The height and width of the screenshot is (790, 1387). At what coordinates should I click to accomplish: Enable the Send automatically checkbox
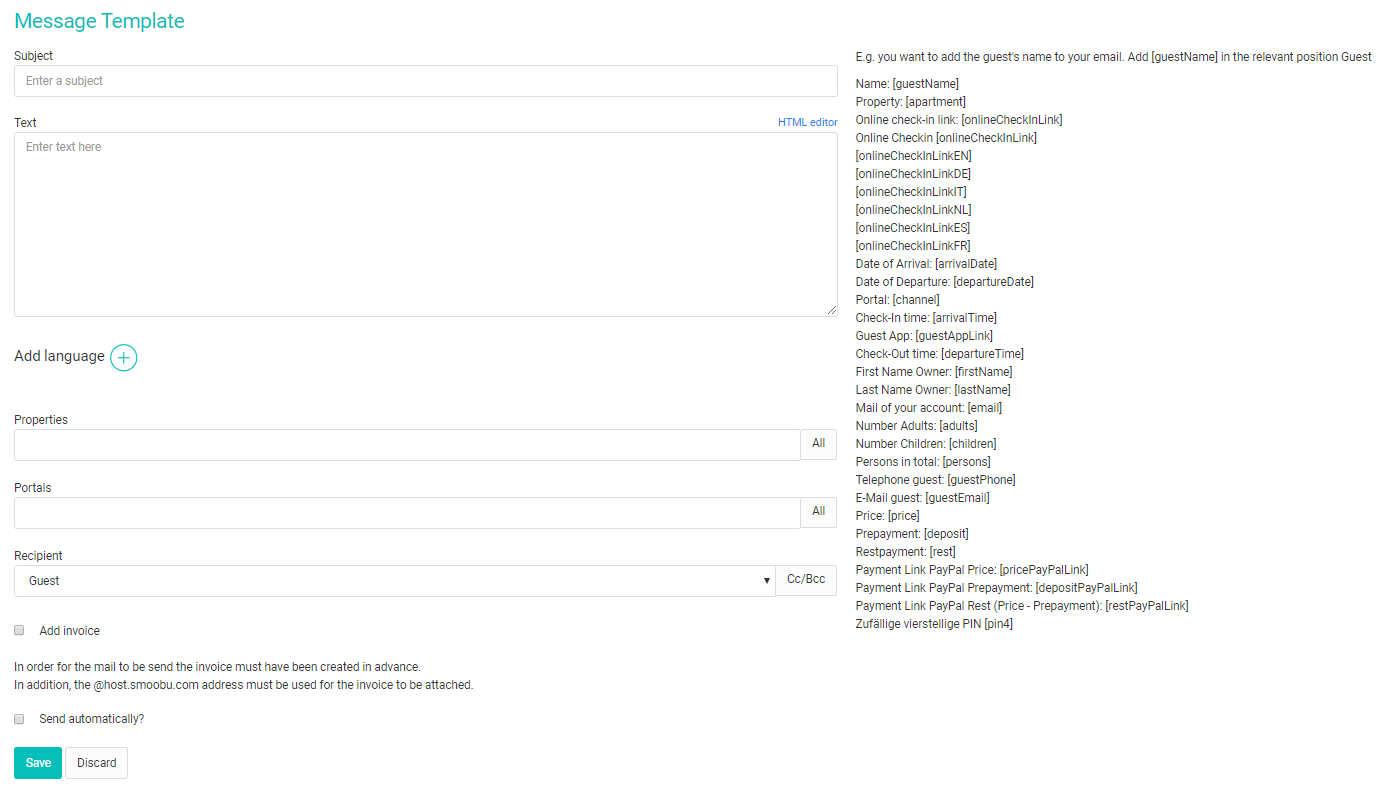tap(19, 719)
